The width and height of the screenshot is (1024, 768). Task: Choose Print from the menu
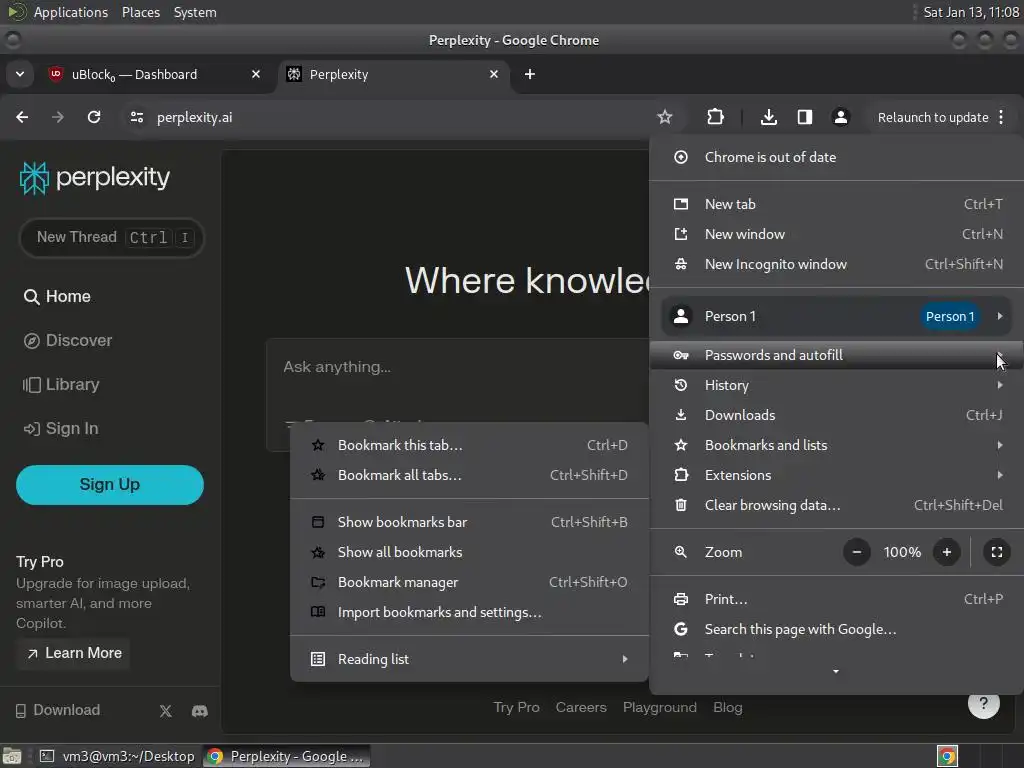(837, 599)
